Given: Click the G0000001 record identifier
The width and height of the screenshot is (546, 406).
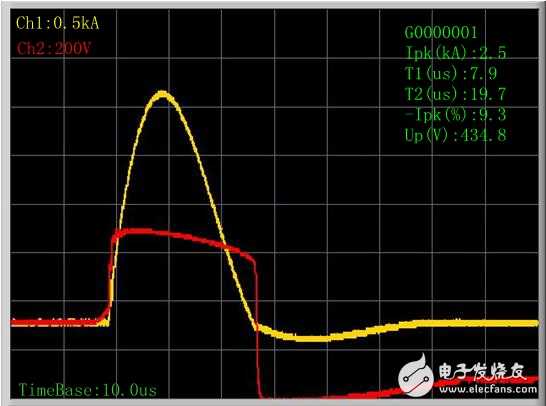Looking at the screenshot, I should (440, 32).
